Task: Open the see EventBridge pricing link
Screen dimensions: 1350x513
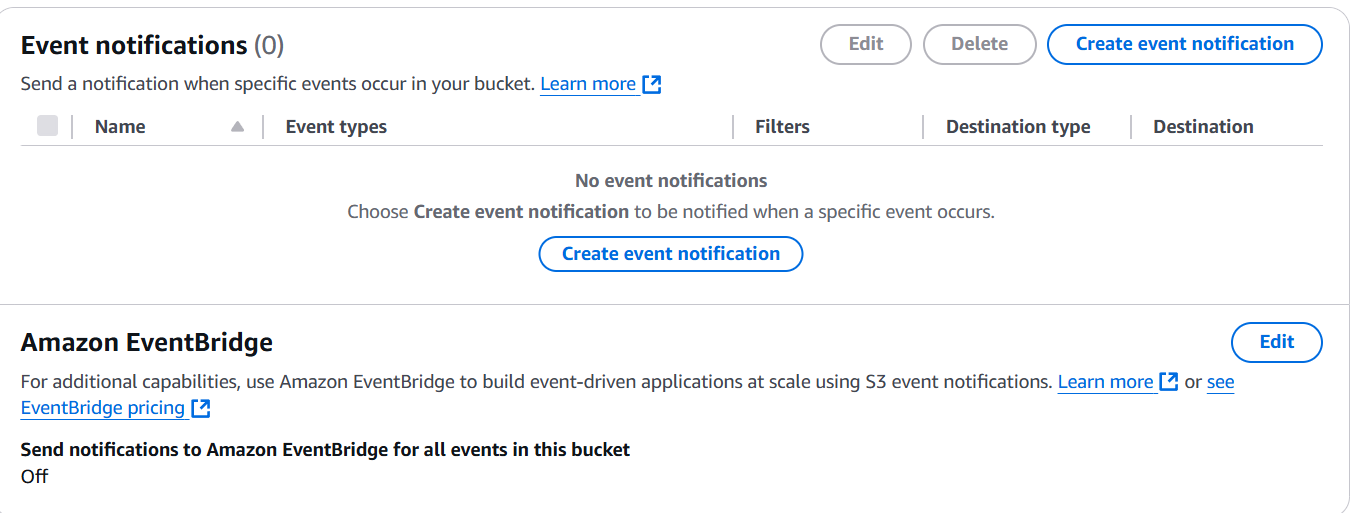Action: (103, 408)
